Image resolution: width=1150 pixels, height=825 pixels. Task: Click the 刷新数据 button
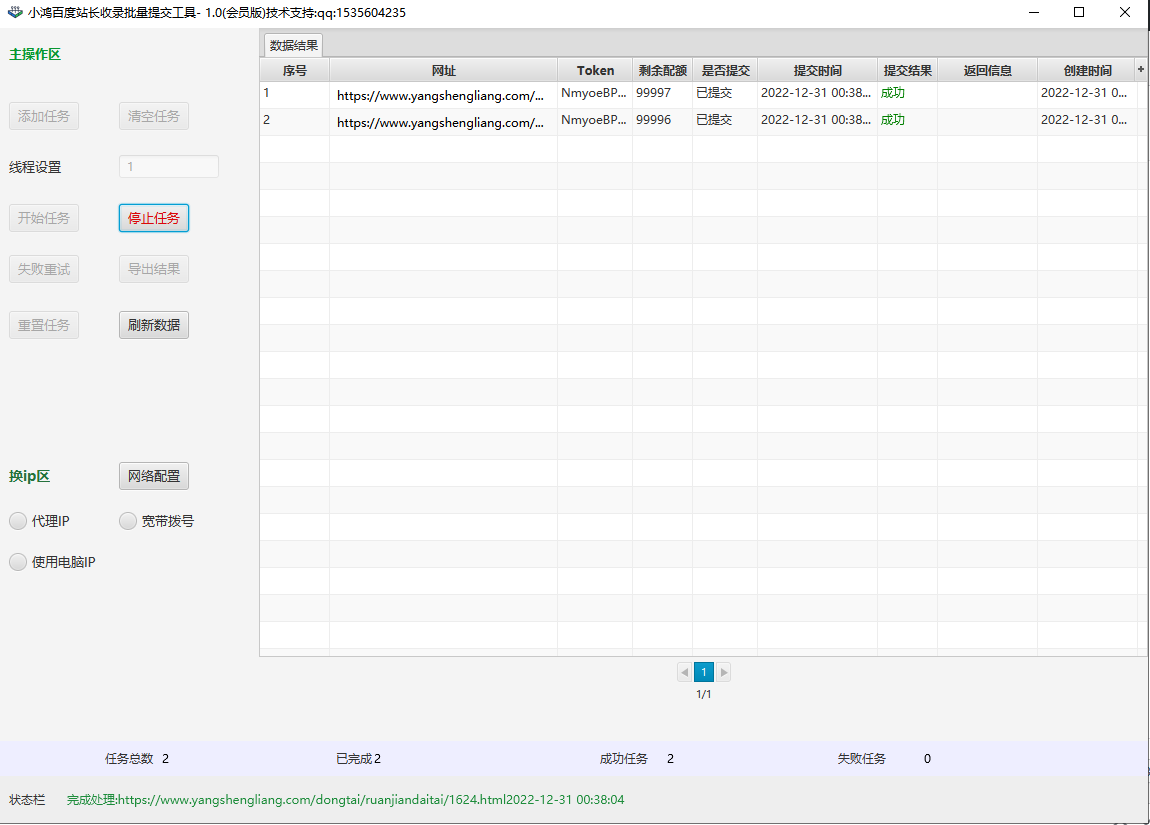pos(154,325)
